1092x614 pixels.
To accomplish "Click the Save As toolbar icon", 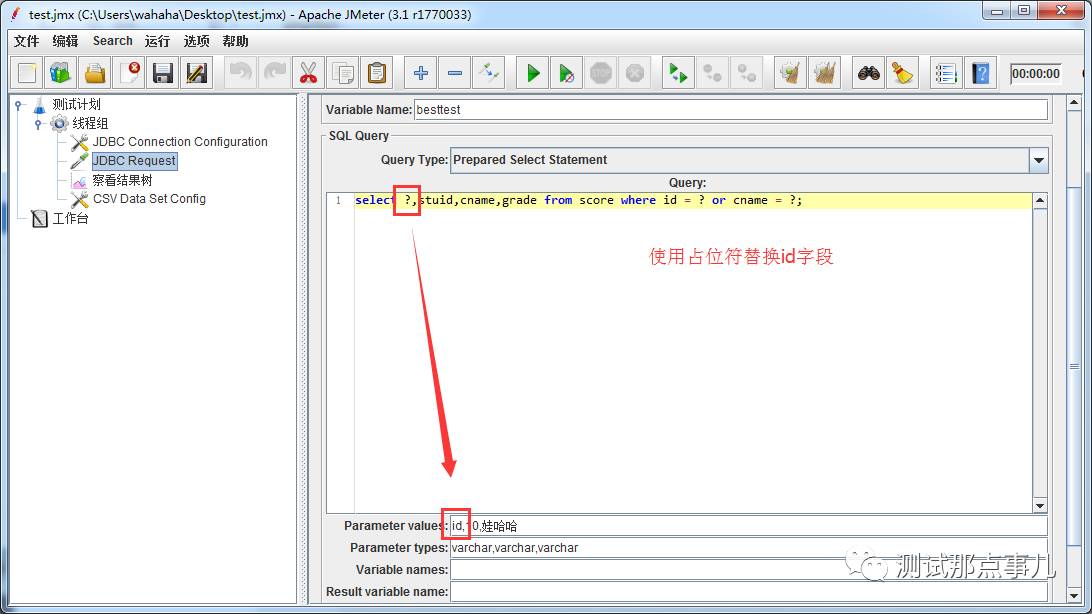I will (197, 73).
